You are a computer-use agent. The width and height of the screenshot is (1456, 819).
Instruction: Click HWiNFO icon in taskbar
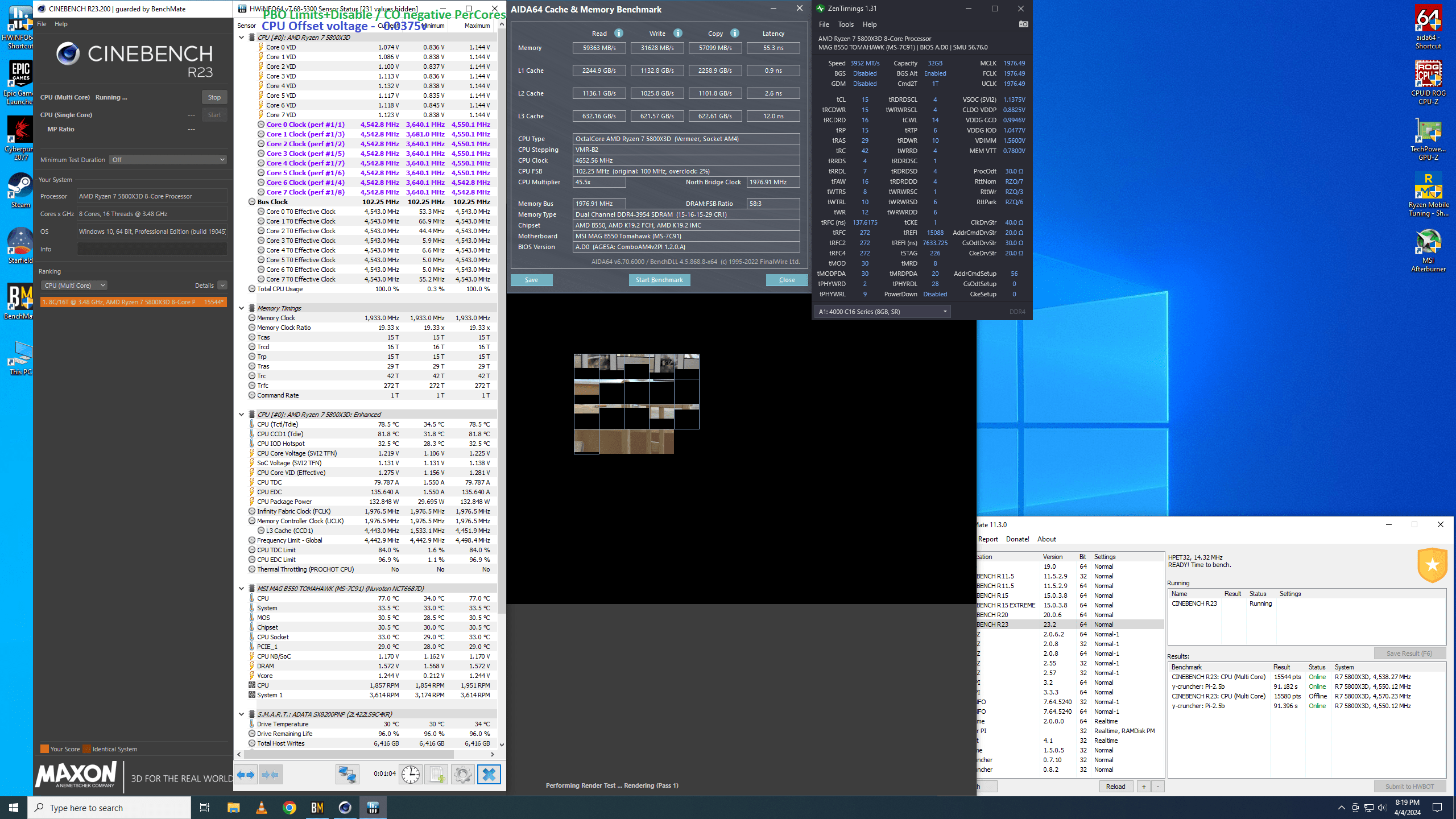(373, 808)
